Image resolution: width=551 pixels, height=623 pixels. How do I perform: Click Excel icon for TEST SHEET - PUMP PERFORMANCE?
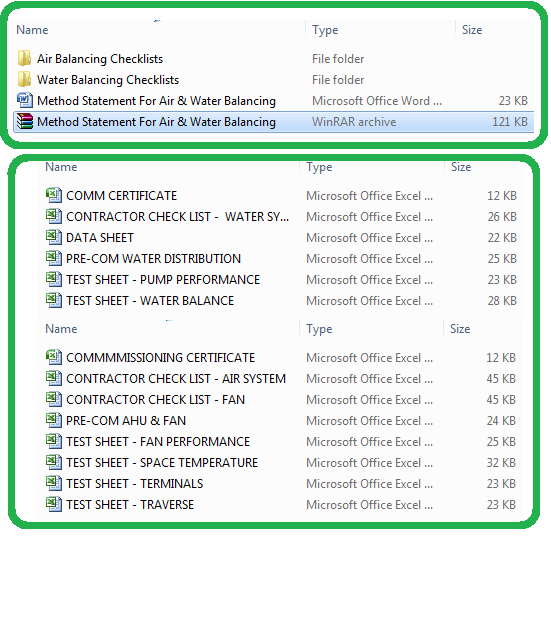(54, 279)
